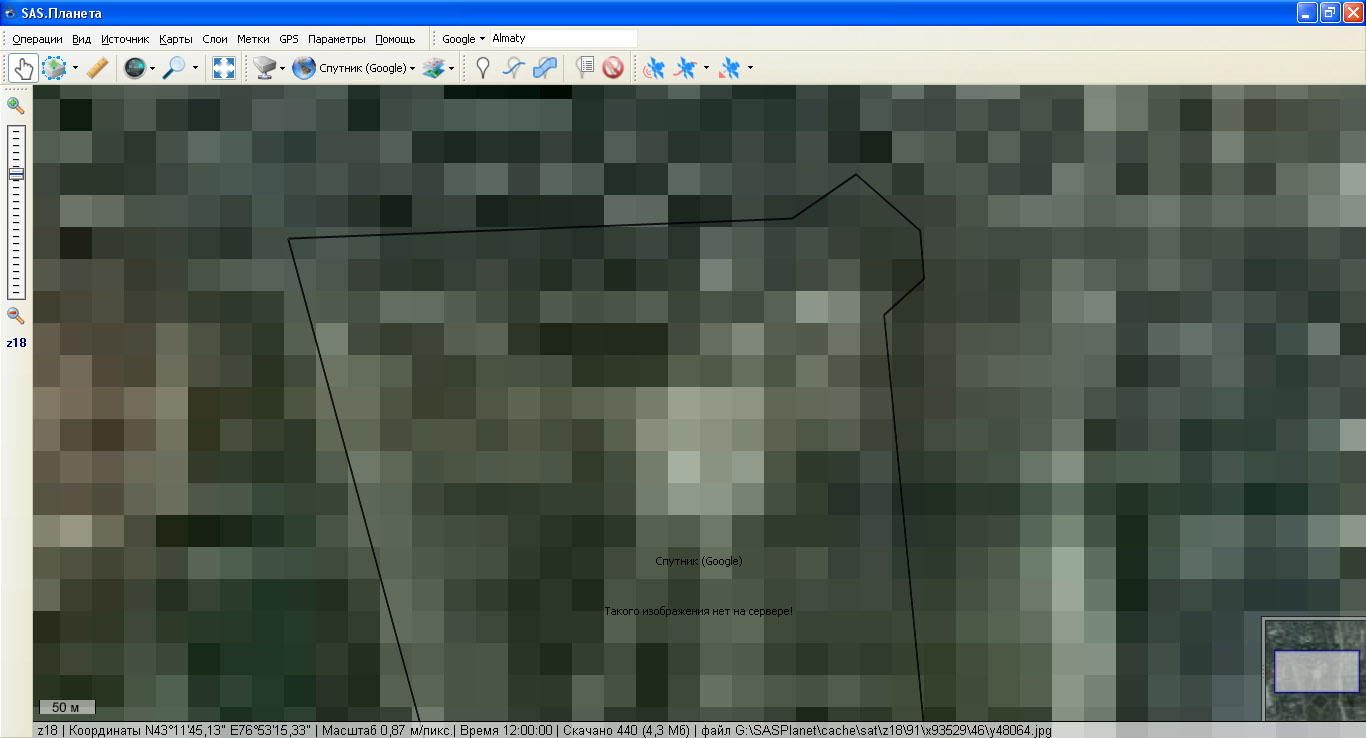The height and width of the screenshot is (738, 1366).
Task: Click the zoom in magnifier above slider
Action: (16, 105)
